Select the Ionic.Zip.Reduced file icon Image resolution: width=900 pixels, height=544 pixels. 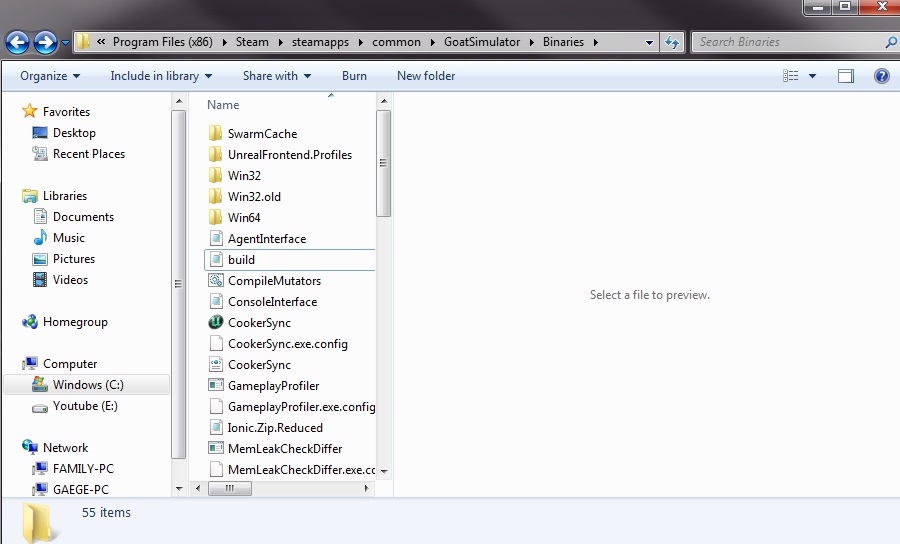(216, 428)
